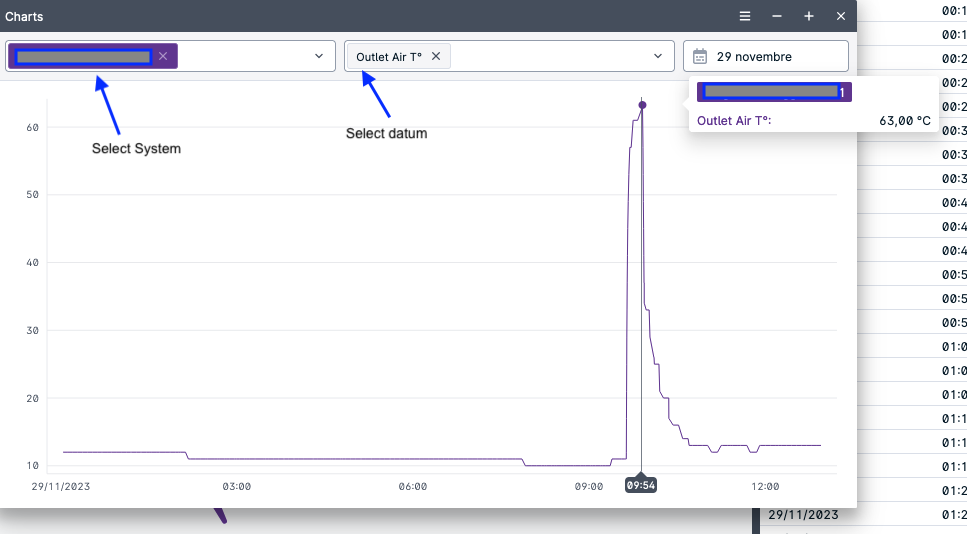This screenshot has height=534, width=967.
Task: Select the peak data point at 63 °C
Action: [x=642, y=105]
